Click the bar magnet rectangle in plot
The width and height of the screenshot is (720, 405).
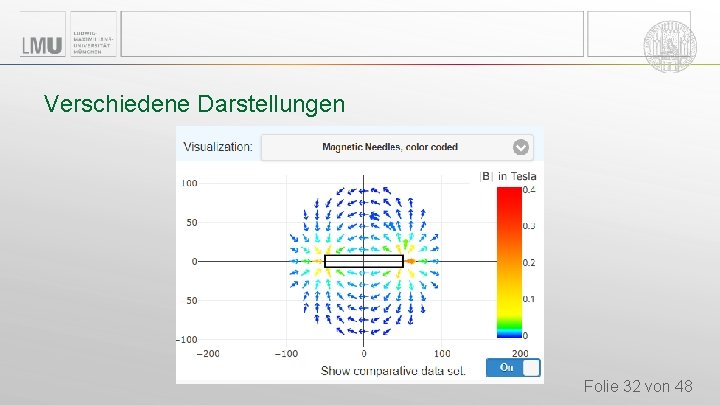pyautogui.click(x=364, y=261)
